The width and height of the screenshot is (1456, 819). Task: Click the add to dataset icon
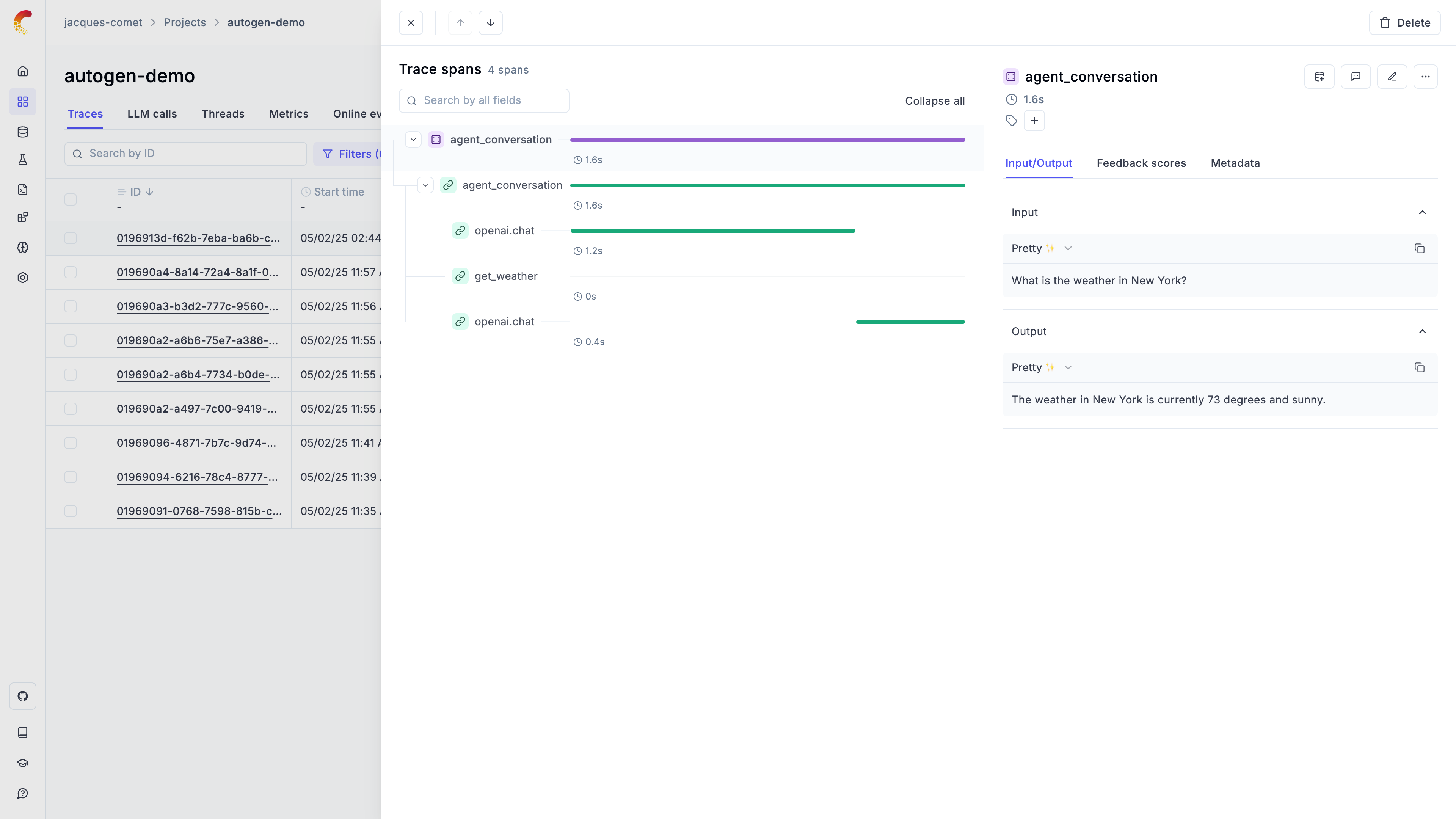point(1319,77)
